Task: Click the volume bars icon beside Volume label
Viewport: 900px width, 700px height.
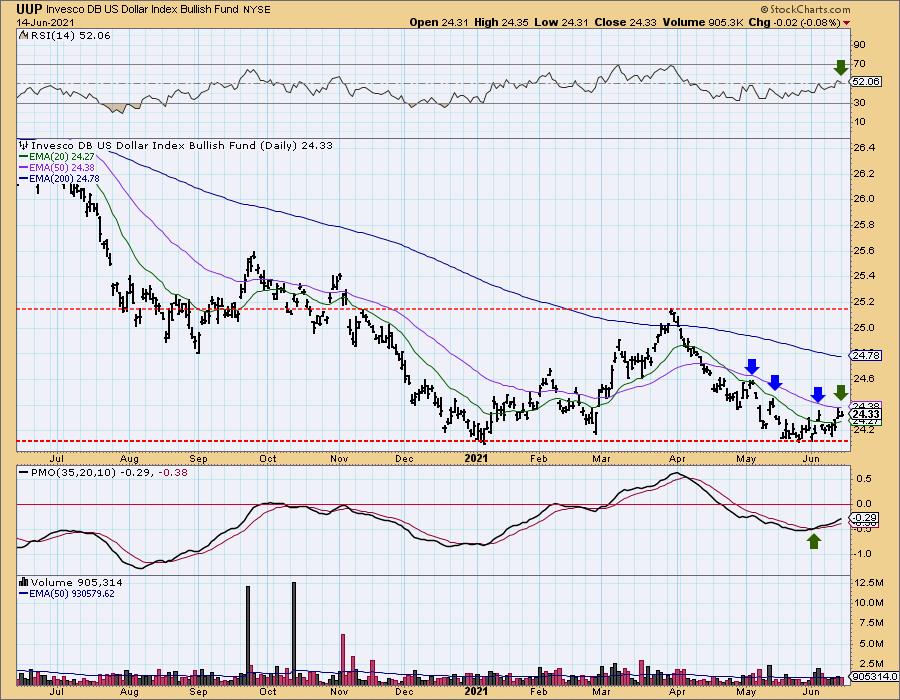Action: [x=24, y=582]
